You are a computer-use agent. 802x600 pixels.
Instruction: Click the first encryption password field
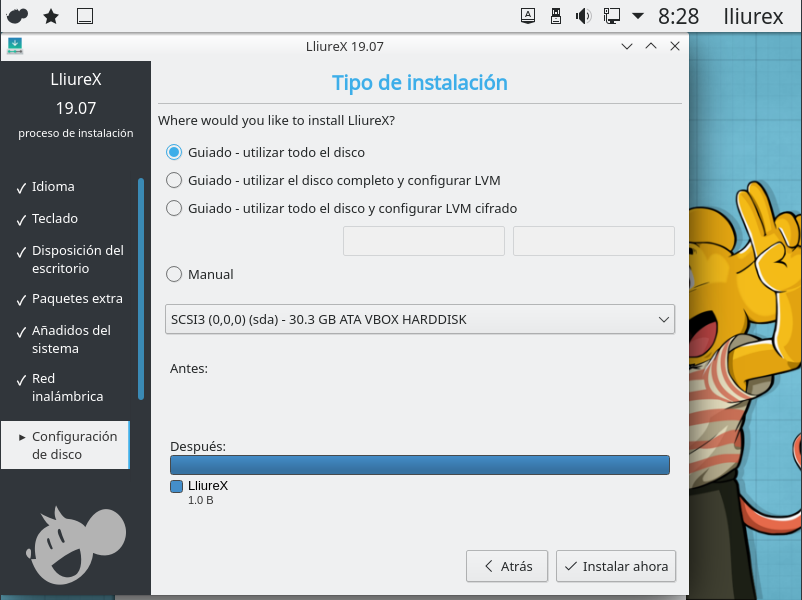click(423, 241)
